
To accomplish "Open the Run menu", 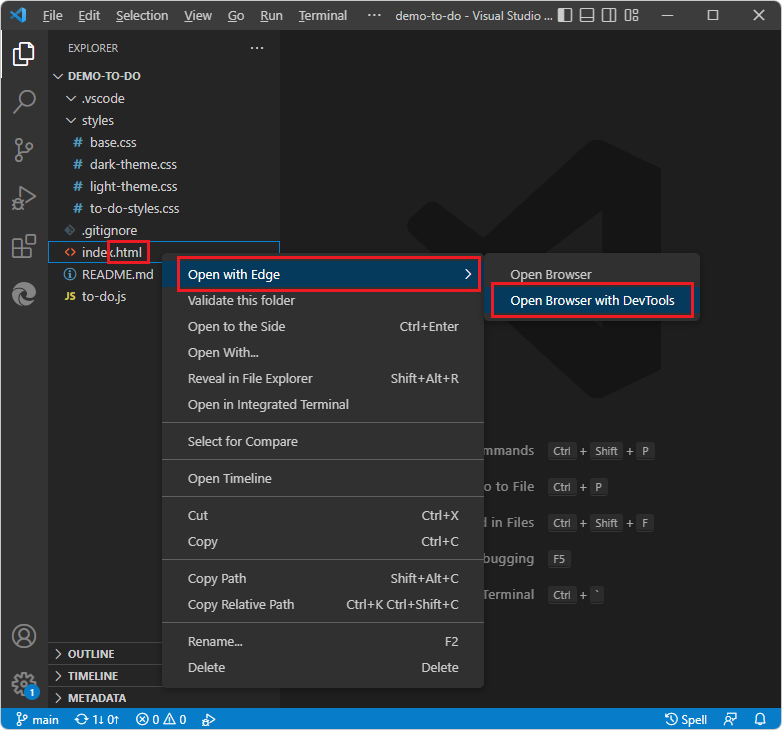I will 271,15.
